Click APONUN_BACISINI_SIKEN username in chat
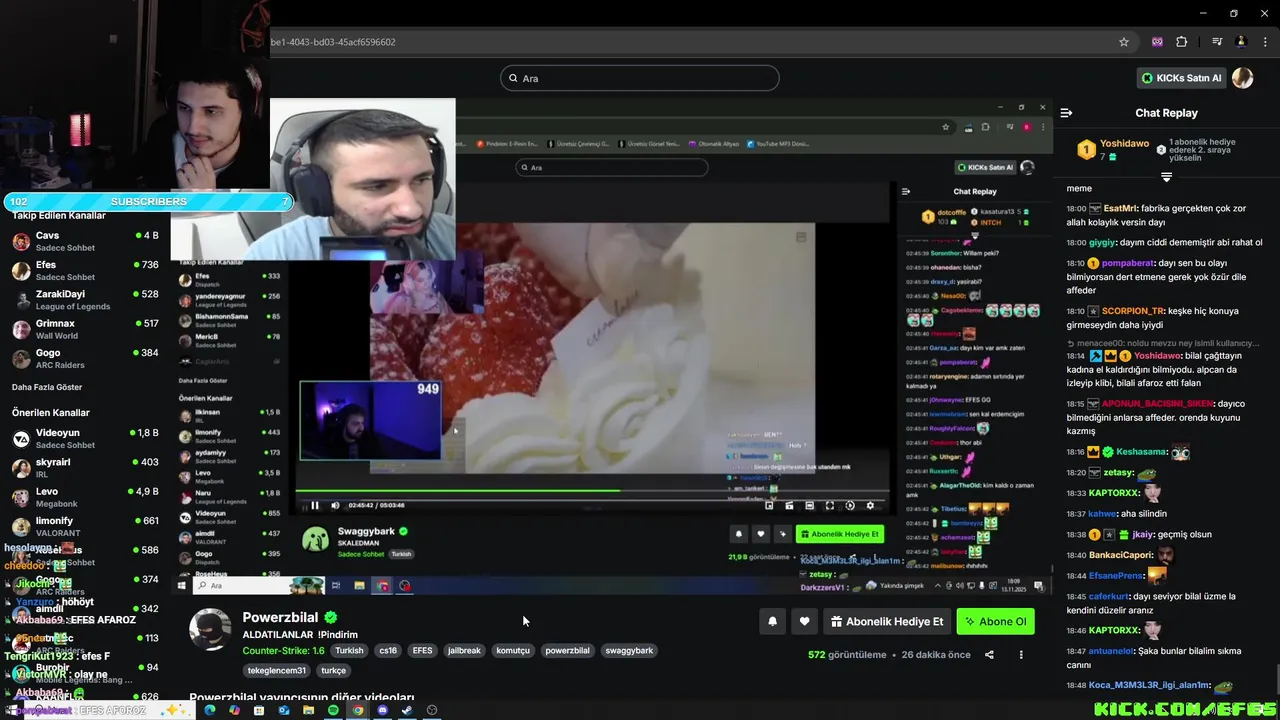The width and height of the screenshot is (1280, 720). (1158, 404)
